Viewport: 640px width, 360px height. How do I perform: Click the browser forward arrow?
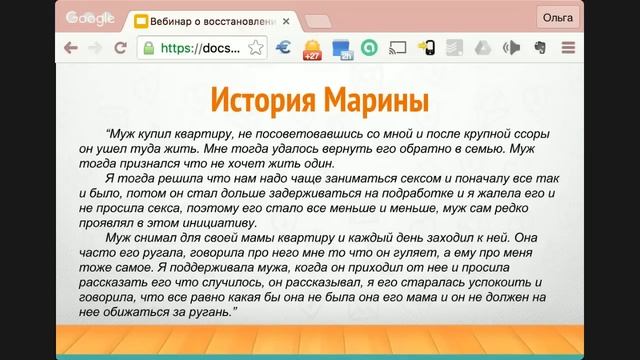tap(95, 48)
